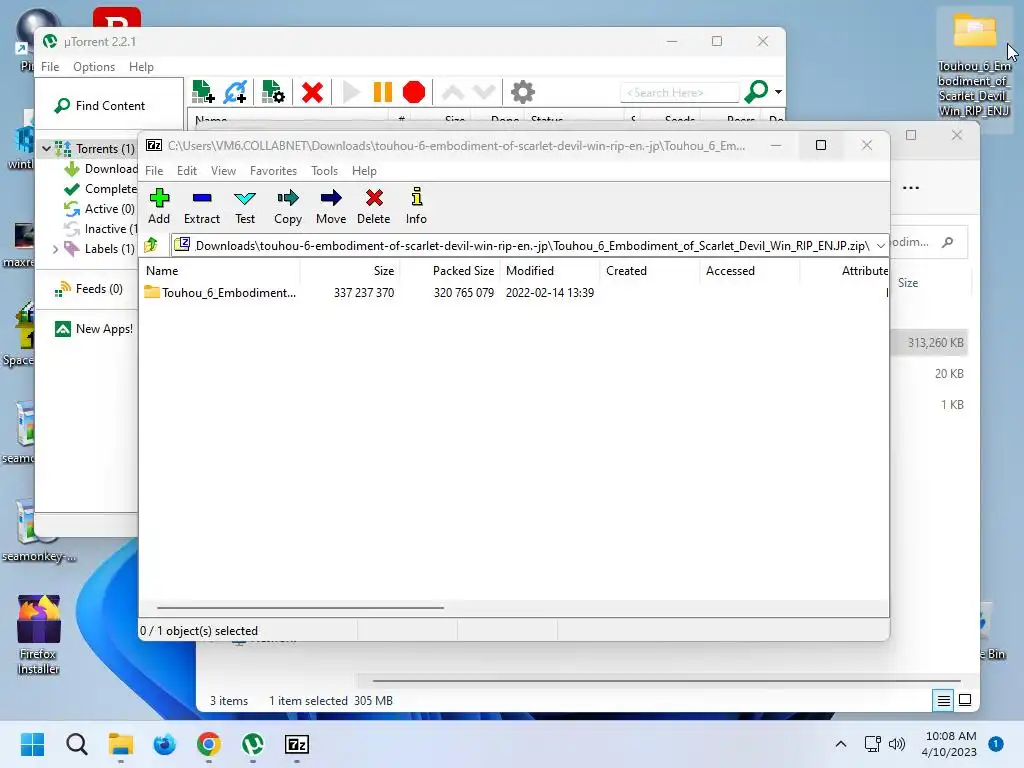Click the File Explorer search magnifier icon
The height and width of the screenshot is (768, 1024).
coord(948,242)
